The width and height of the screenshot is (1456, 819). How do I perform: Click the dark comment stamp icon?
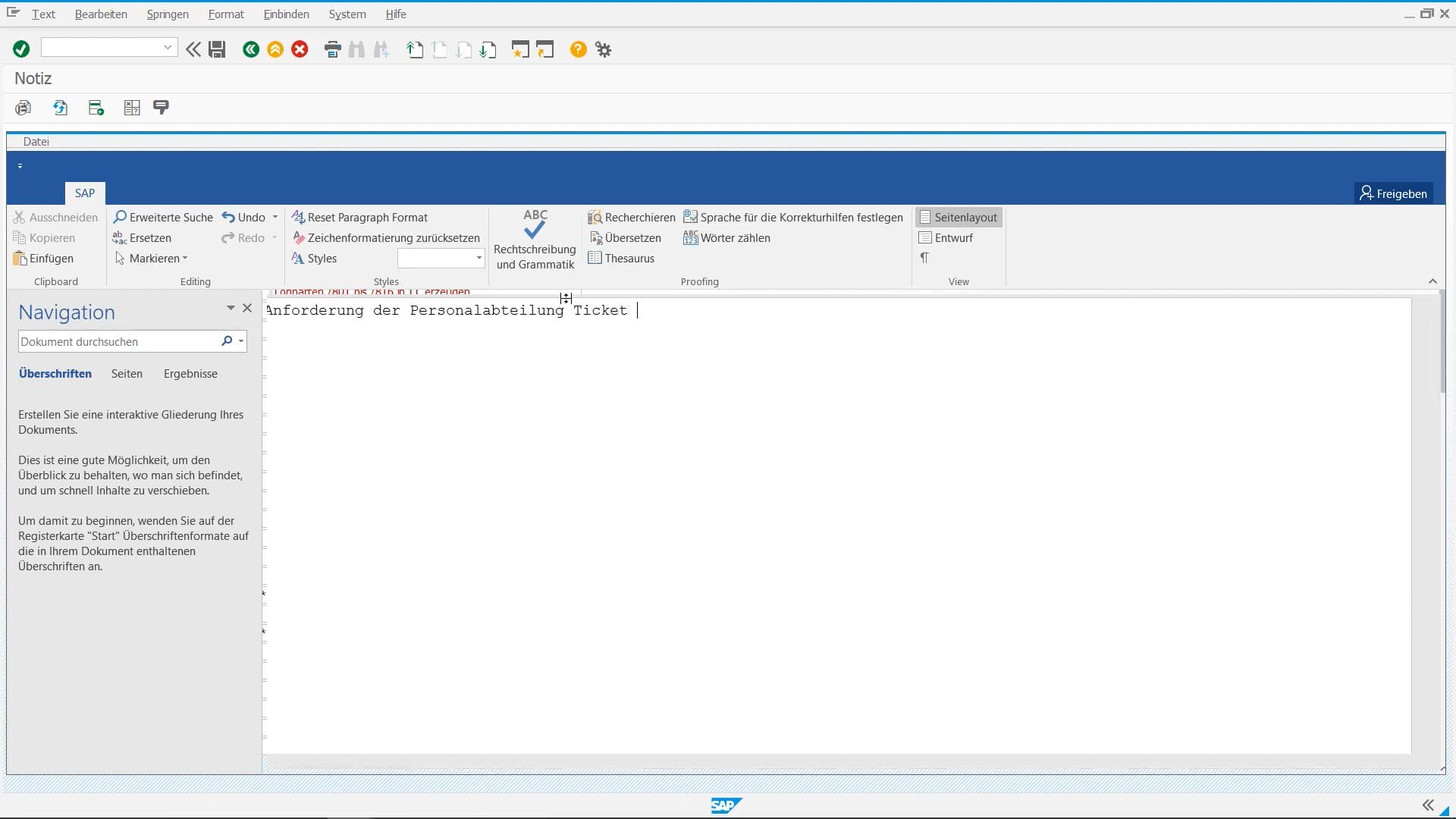point(161,108)
